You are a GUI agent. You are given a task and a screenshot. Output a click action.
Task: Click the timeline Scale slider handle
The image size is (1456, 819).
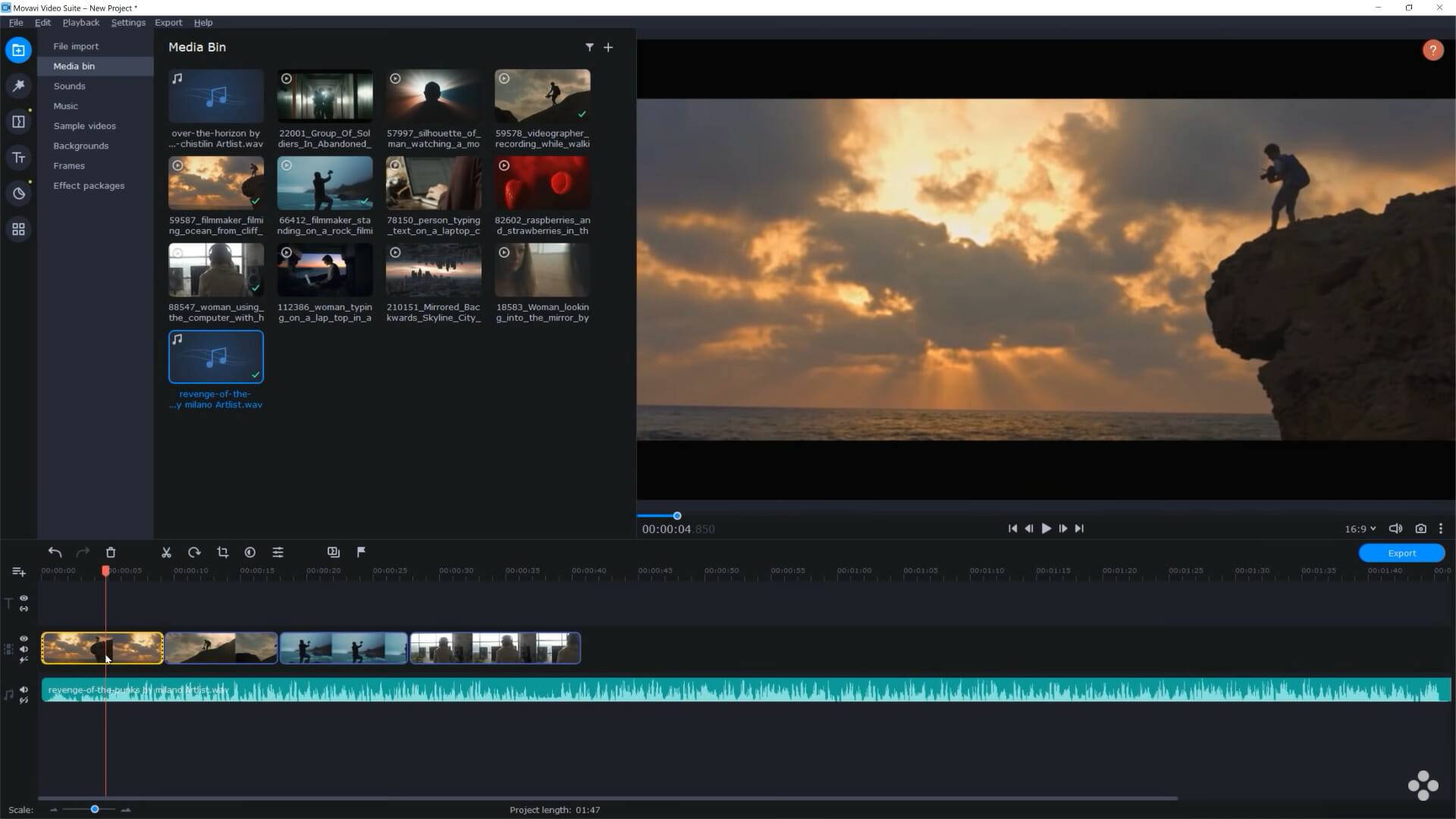(x=95, y=809)
